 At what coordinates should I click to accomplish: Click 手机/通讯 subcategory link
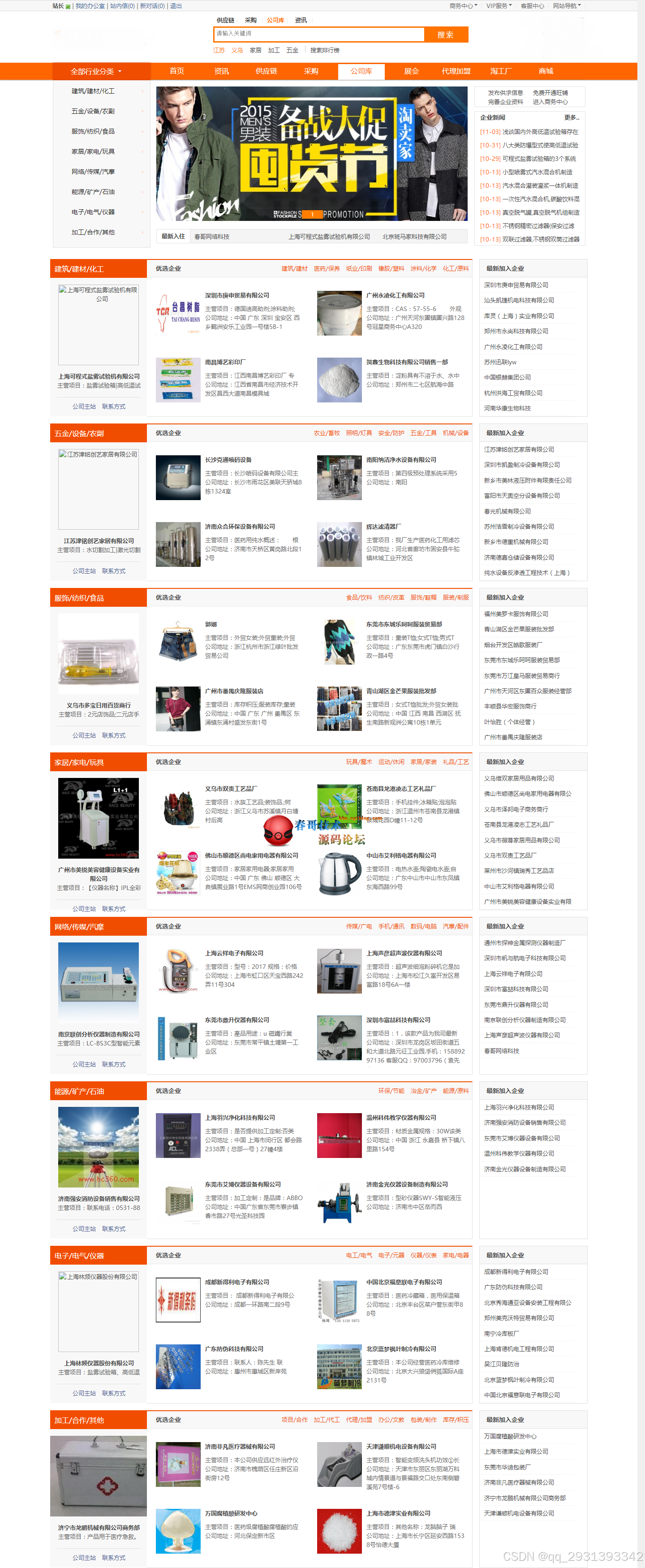pos(391,926)
